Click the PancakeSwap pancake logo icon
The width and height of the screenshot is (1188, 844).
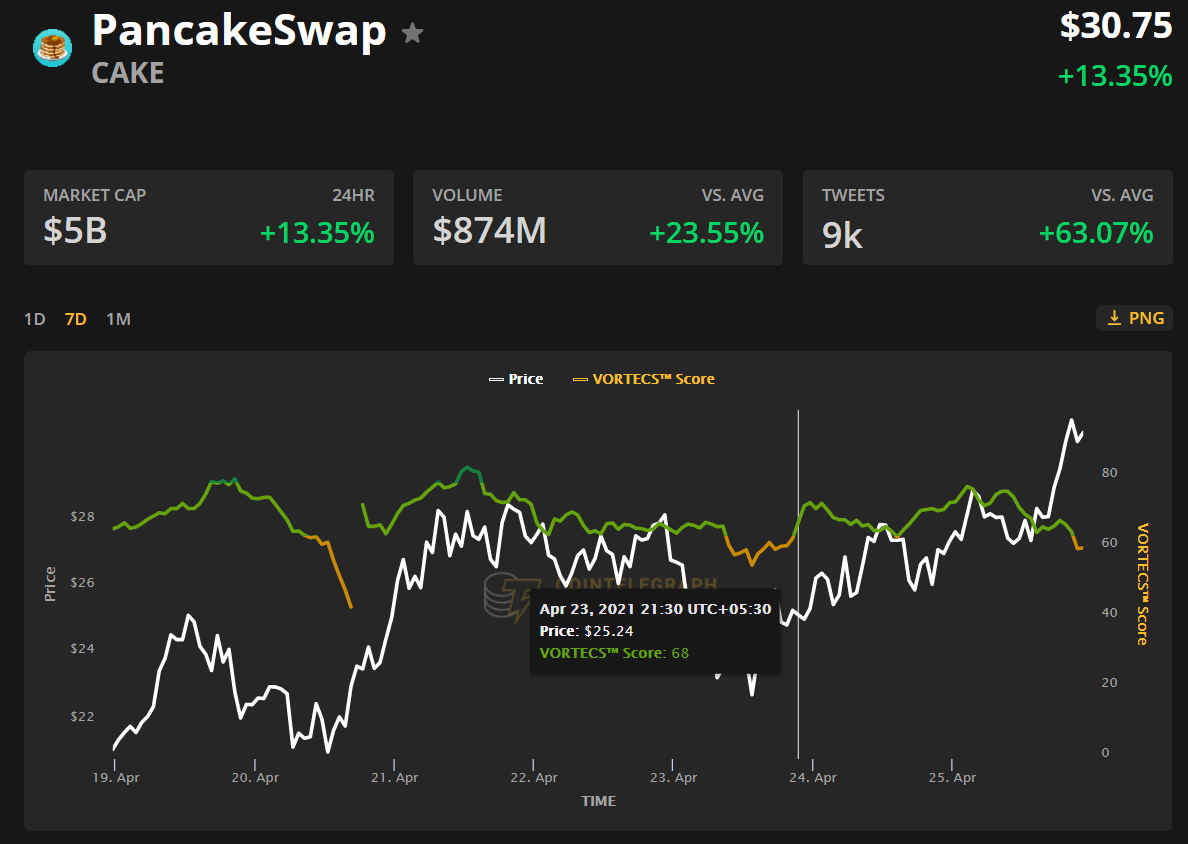click(51, 47)
